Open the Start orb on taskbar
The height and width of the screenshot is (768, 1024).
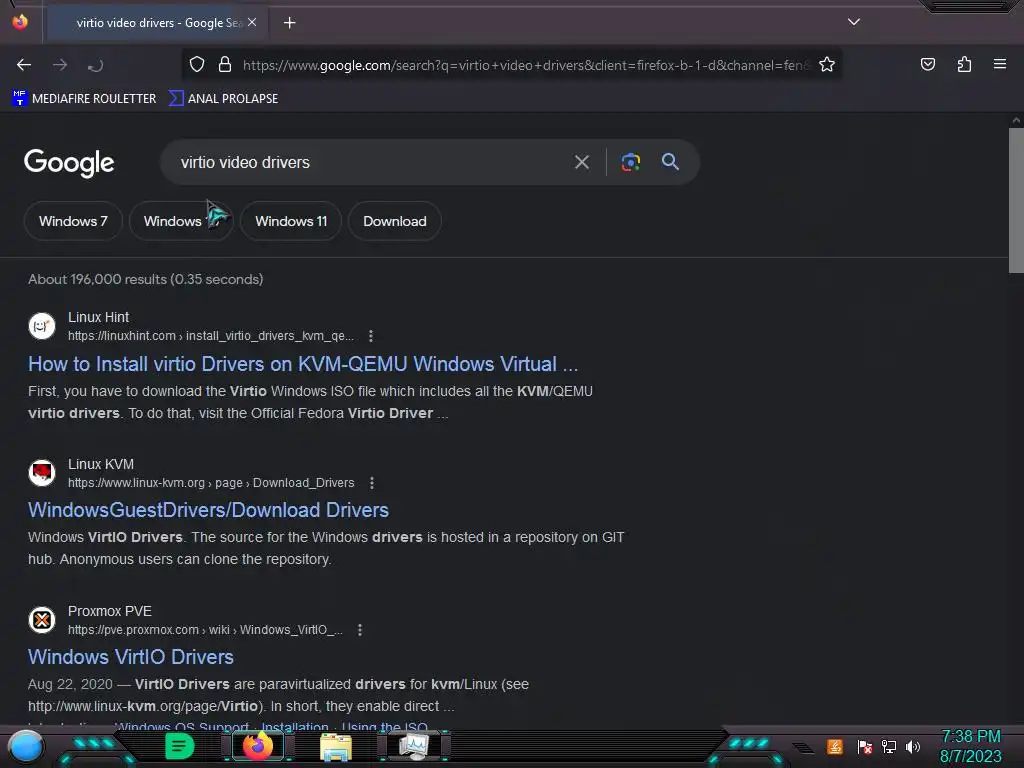pos(26,746)
